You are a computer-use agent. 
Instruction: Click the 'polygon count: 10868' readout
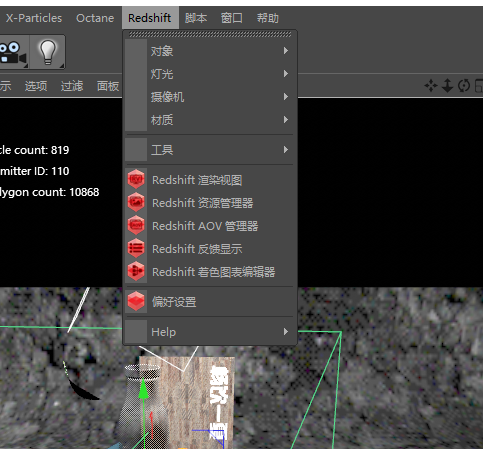click(x=49, y=192)
